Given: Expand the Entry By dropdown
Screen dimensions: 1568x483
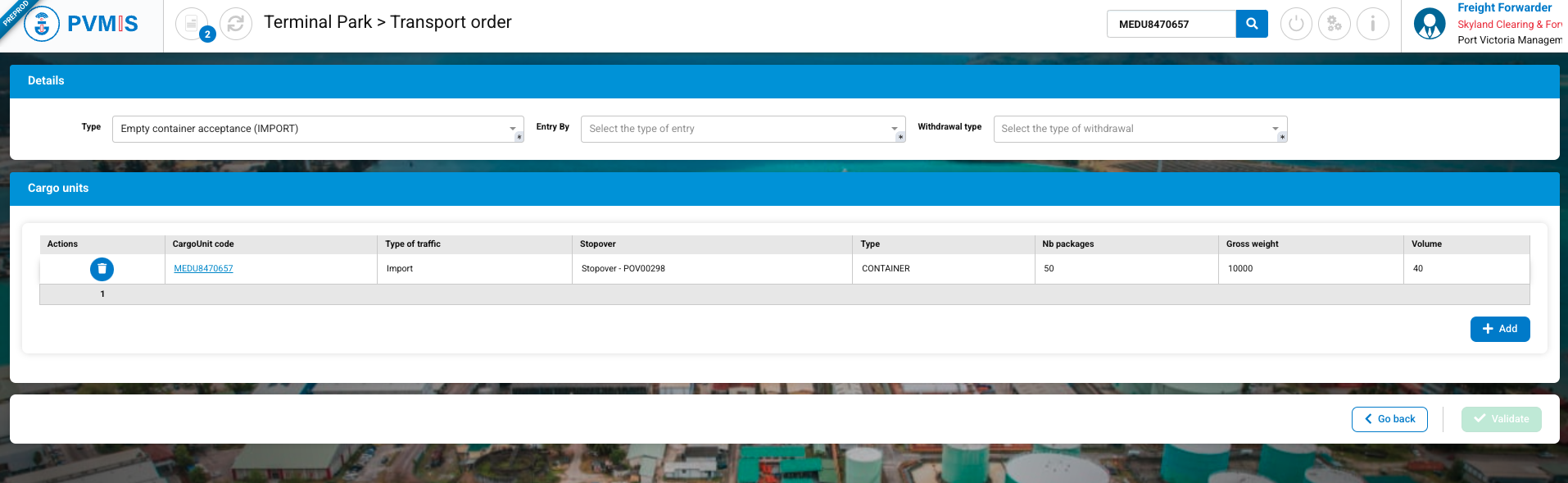Looking at the screenshot, I should pos(742,129).
